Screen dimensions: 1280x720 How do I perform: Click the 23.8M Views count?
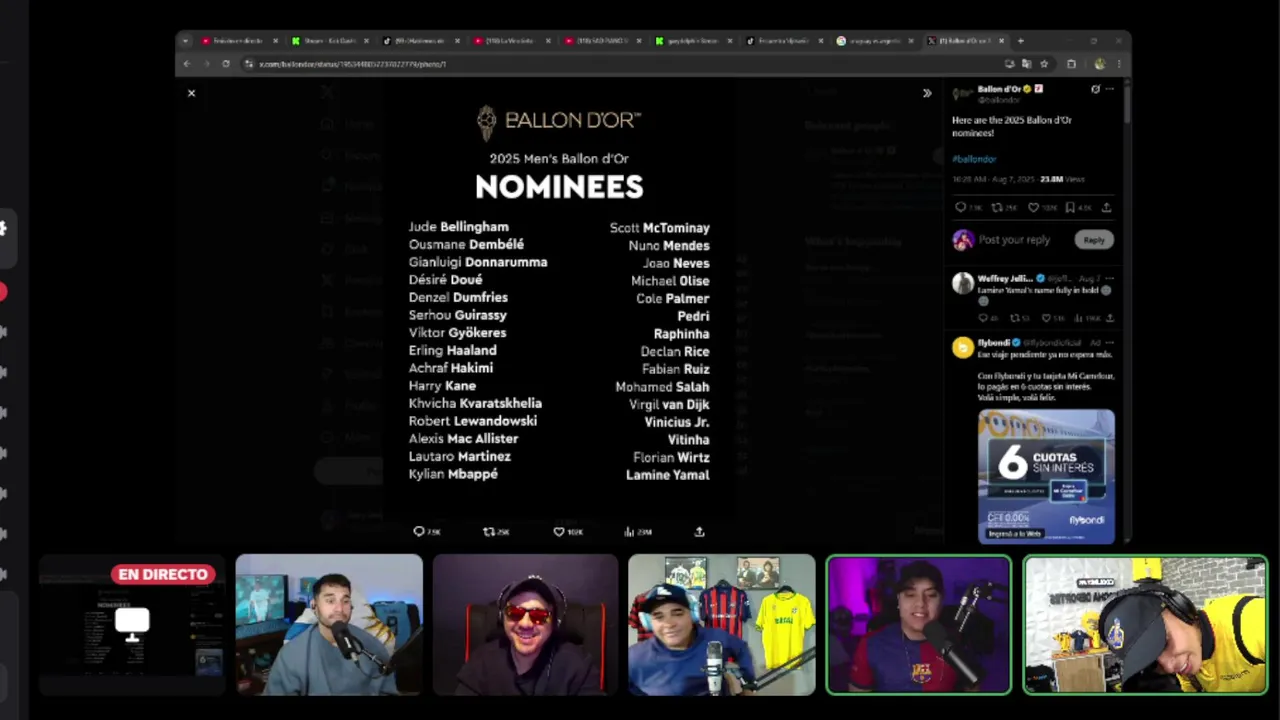click(x=1062, y=180)
